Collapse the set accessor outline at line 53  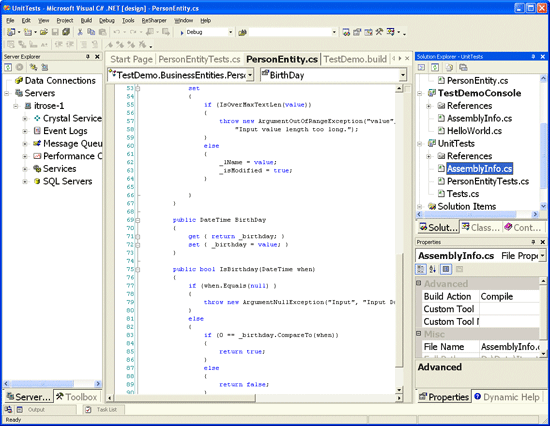point(138,88)
